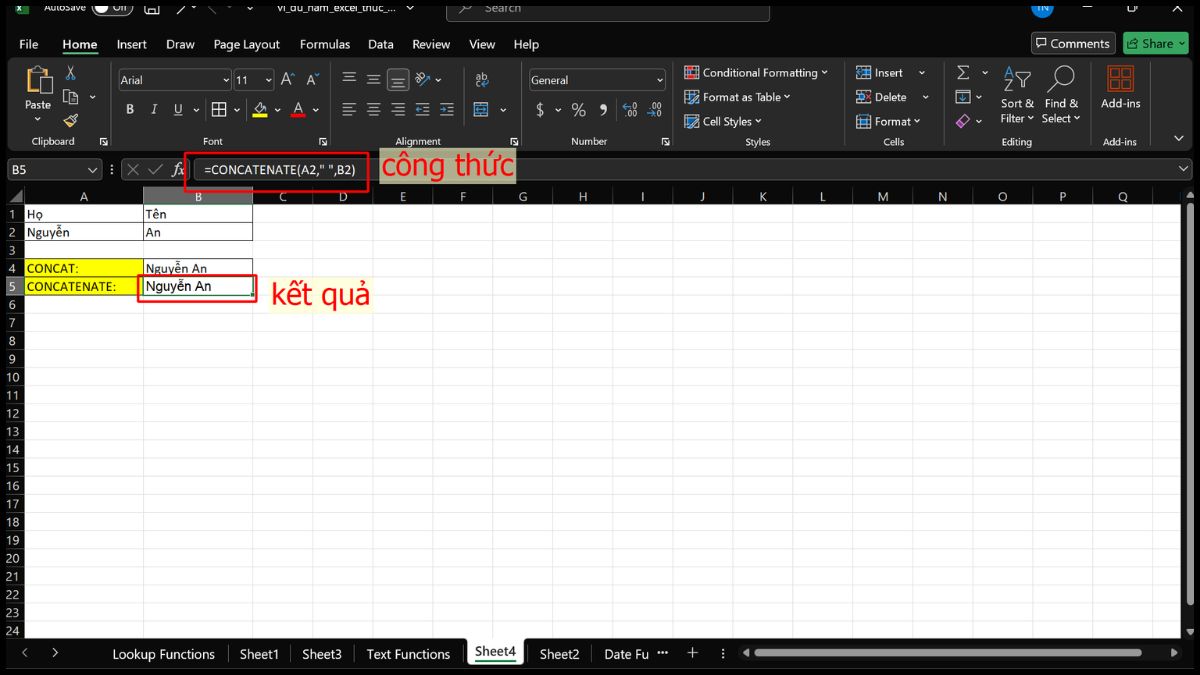This screenshot has height=675, width=1200.
Task: Click the Borders icon
Action: pos(219,110)
